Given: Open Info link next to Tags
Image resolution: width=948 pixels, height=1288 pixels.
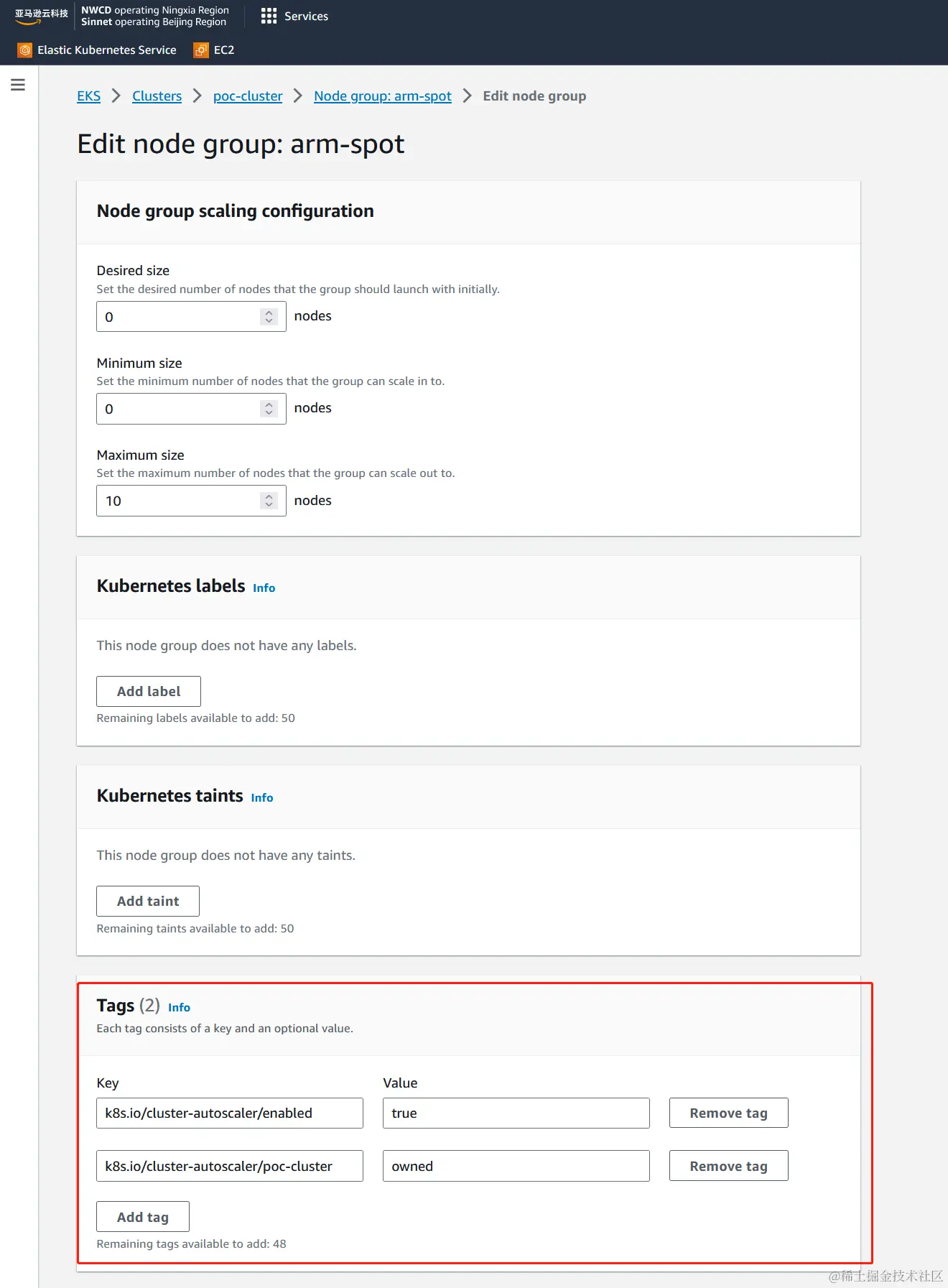Looking at the screenshot, I should pos(179,1007).
